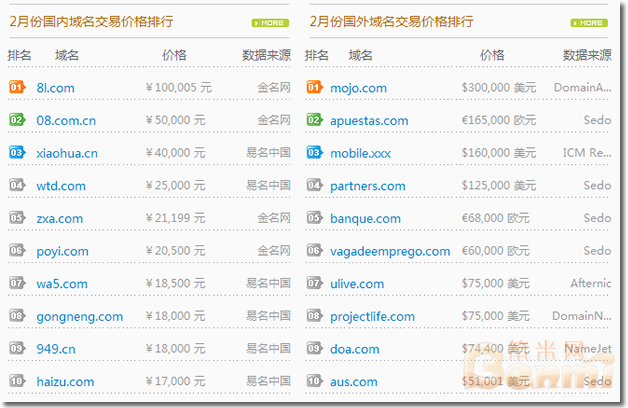Image resolution: width=628 pixels, height=408 pixels.
Task: Click rank 09 badge beside 949.cn
Action: (x=17, y=349)
